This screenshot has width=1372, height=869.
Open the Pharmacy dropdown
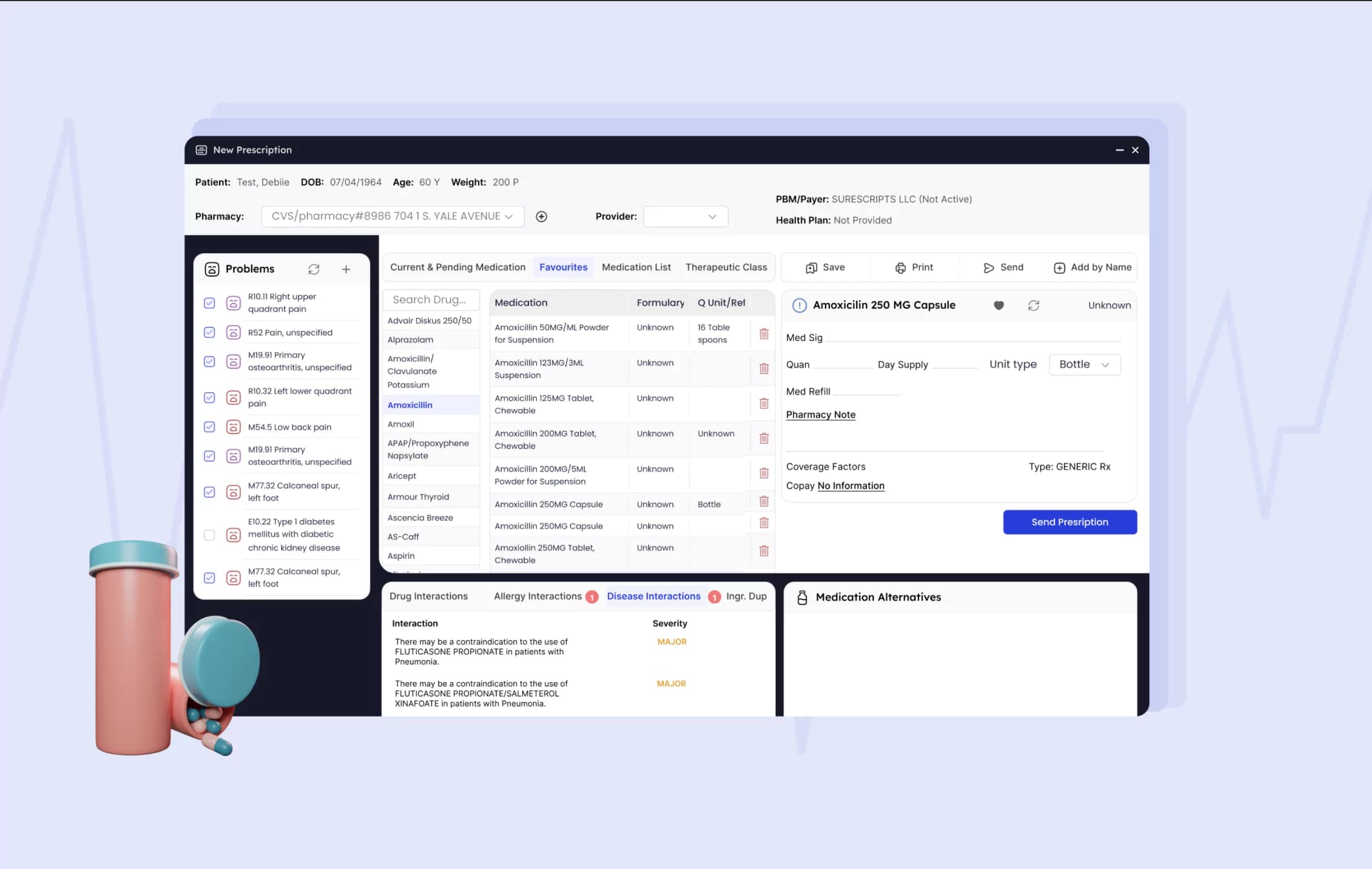point(392,216)
